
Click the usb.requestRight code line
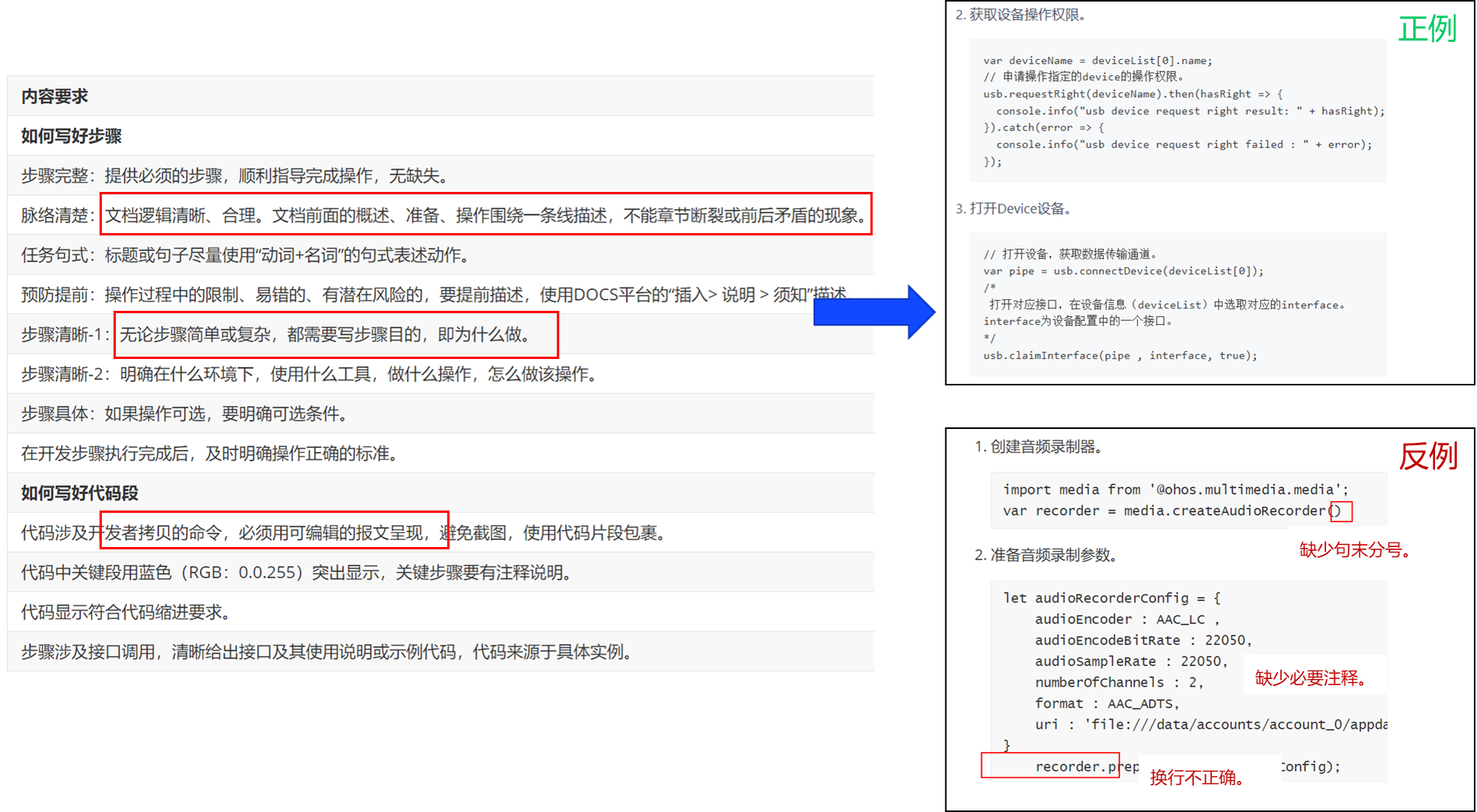1133,94
